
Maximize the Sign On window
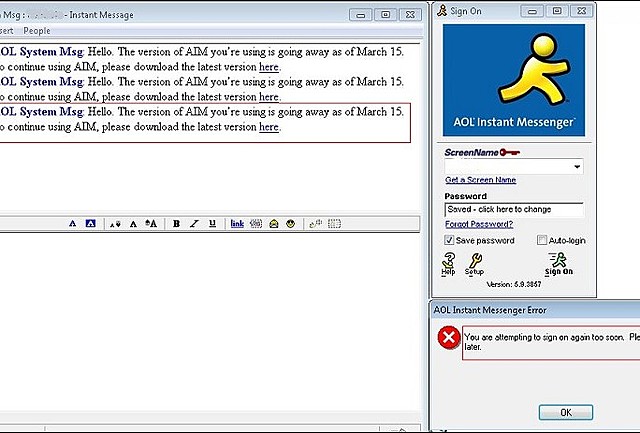click(557, 11)
